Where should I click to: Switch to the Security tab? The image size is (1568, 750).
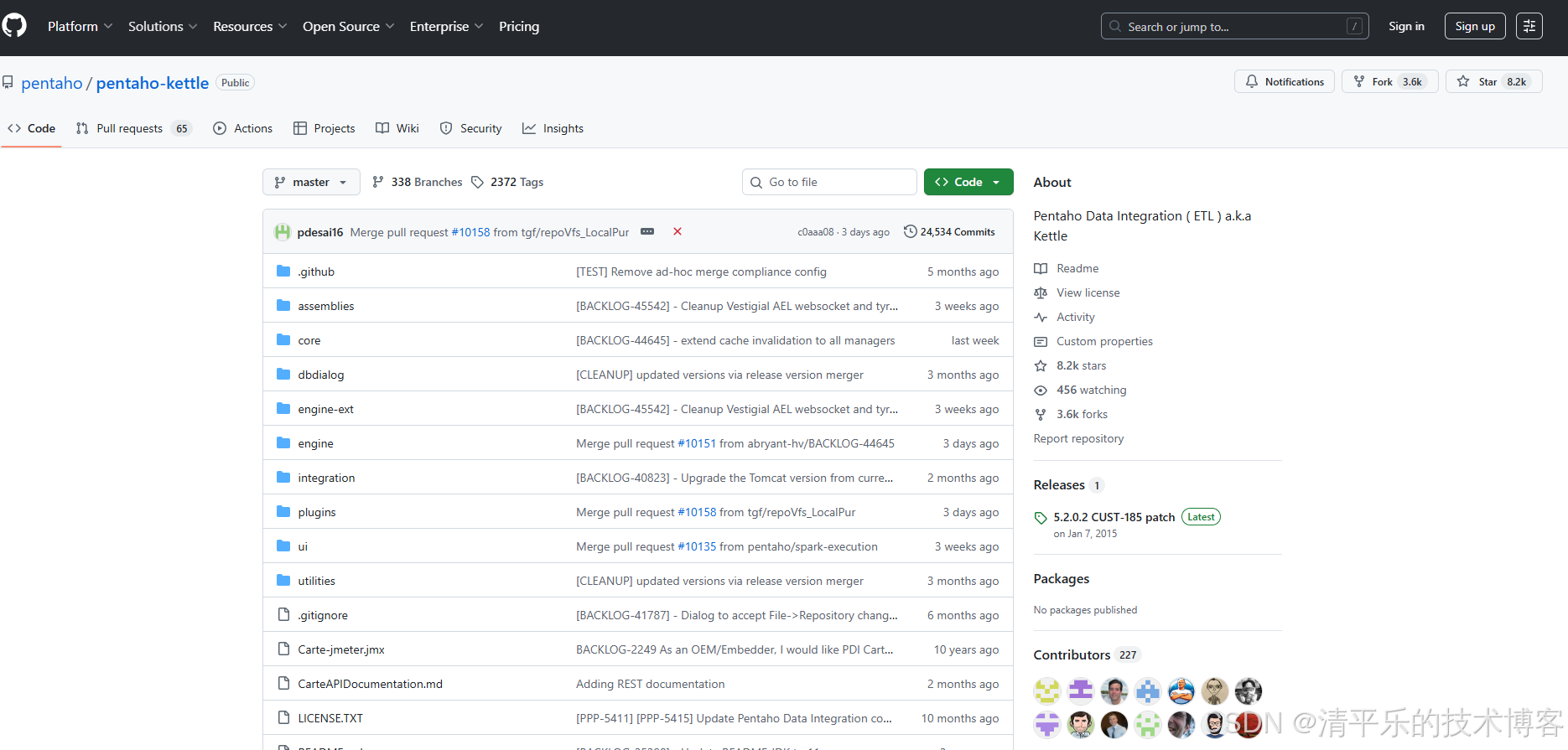pyautogui.click(x=470, y=128)
